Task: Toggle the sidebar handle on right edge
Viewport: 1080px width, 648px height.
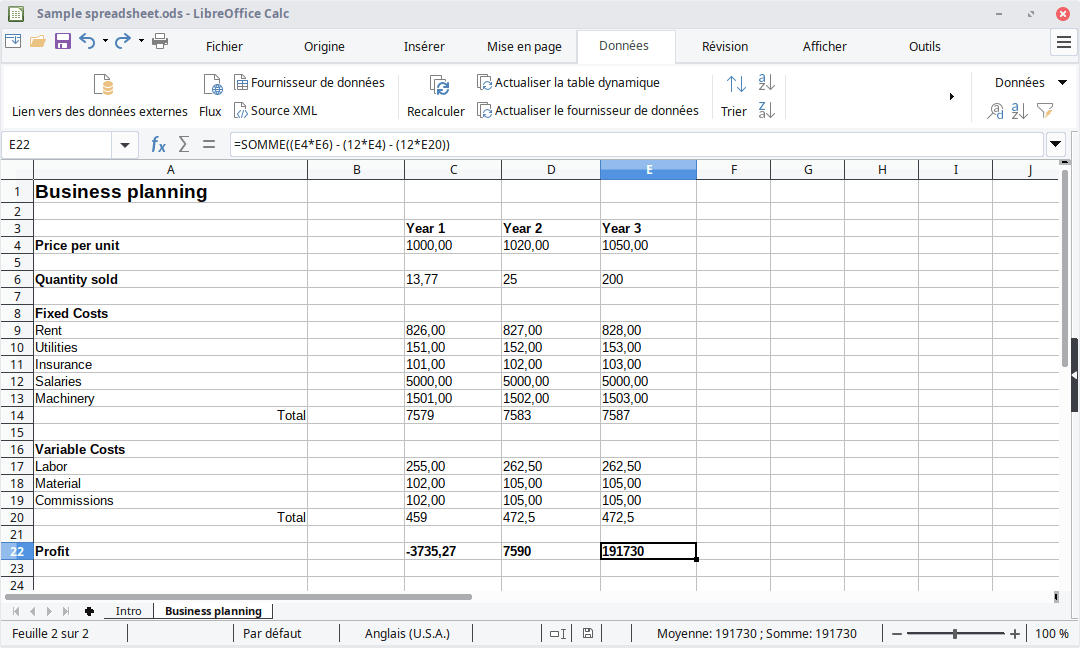Action: click(x=1074, y=375)
